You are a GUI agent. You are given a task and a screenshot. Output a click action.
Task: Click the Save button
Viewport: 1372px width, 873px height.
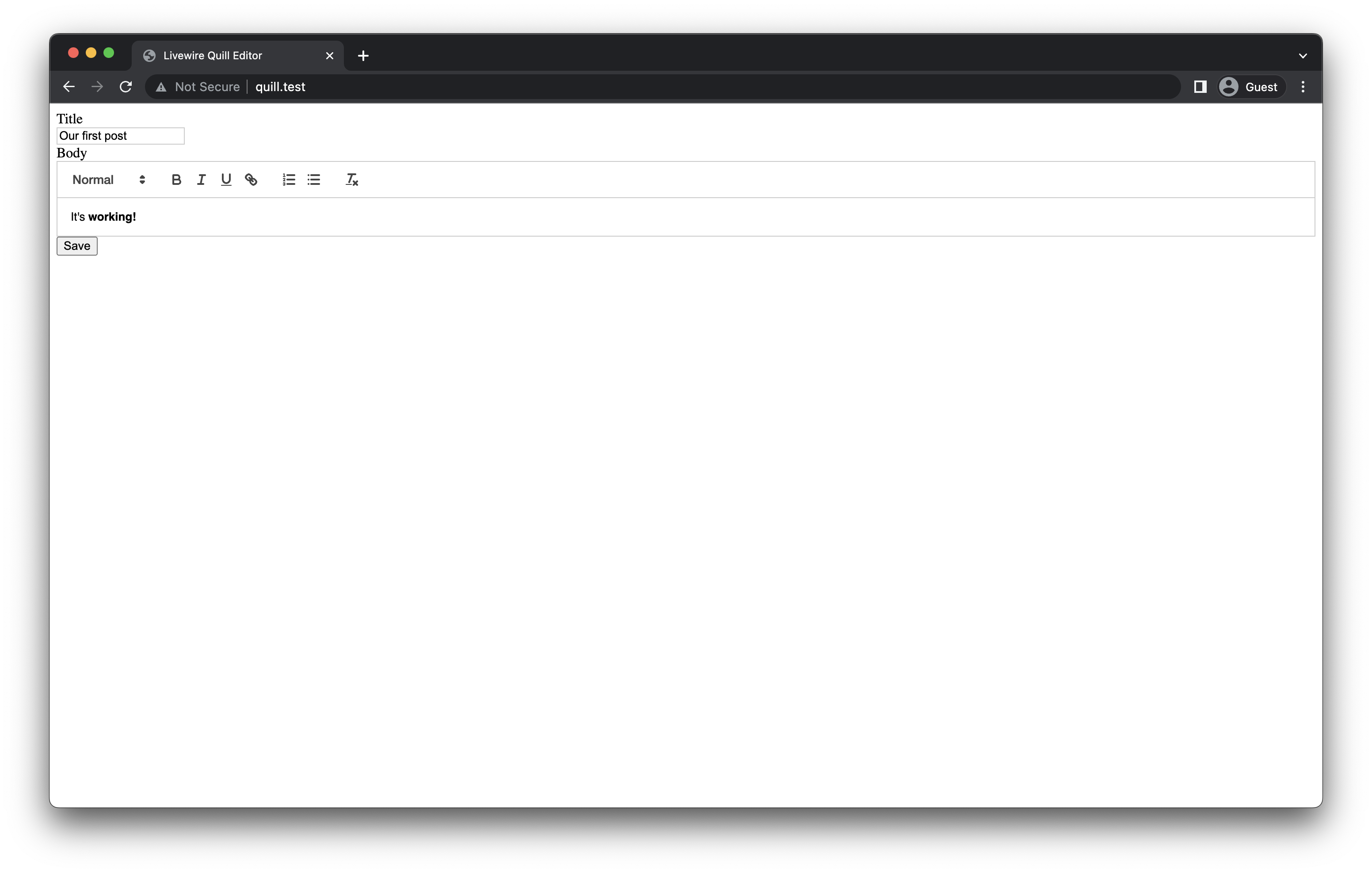pyautogui.click(x=77, y=245)
